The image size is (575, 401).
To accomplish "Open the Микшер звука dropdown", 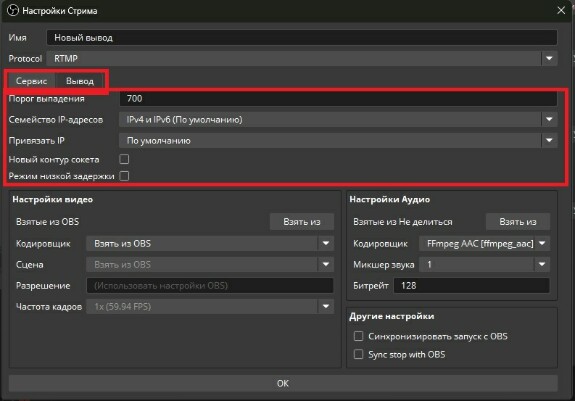I will pos(484,264).
